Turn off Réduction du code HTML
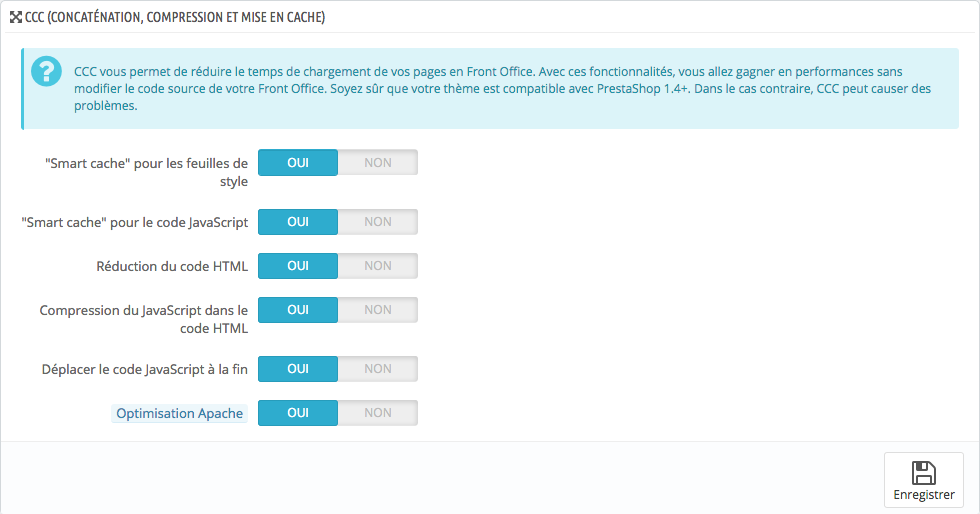 point(378,266)
